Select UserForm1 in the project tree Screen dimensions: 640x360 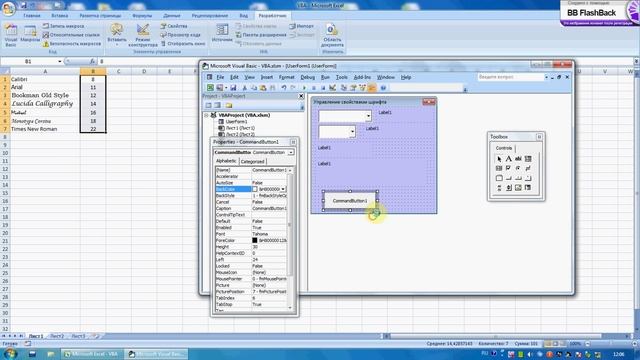point(236,122)
